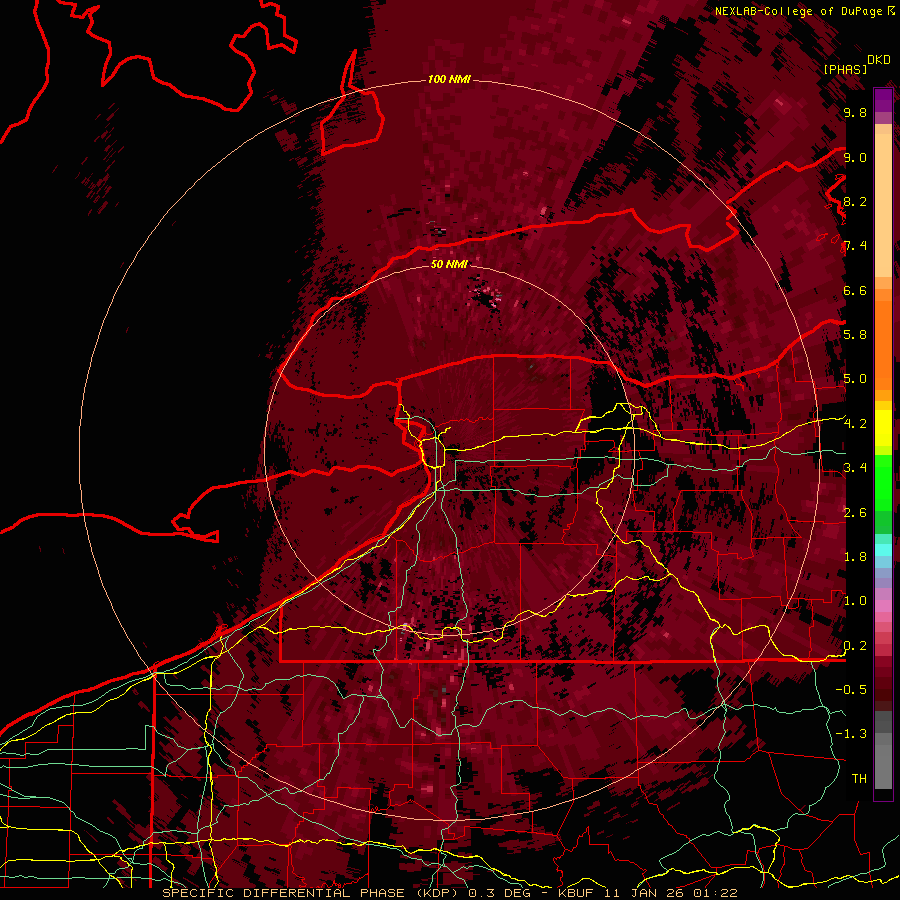Click the yellow segment of color bar
The width and height of the screenshot is (900, 900).
pyautogui.click(x=883, y=428)
